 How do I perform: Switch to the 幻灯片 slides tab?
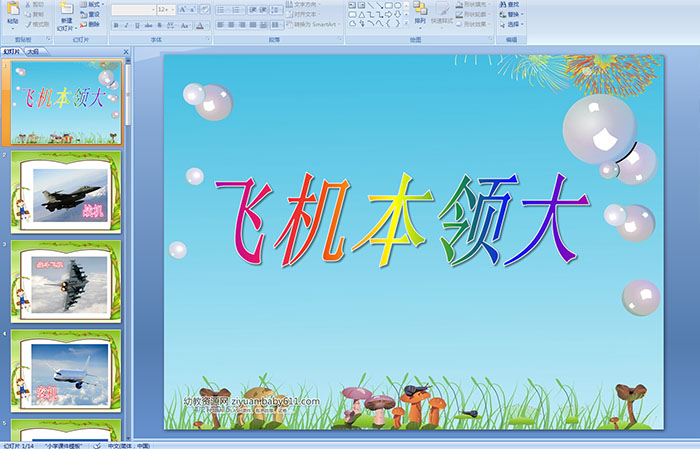tap(12, 52)
